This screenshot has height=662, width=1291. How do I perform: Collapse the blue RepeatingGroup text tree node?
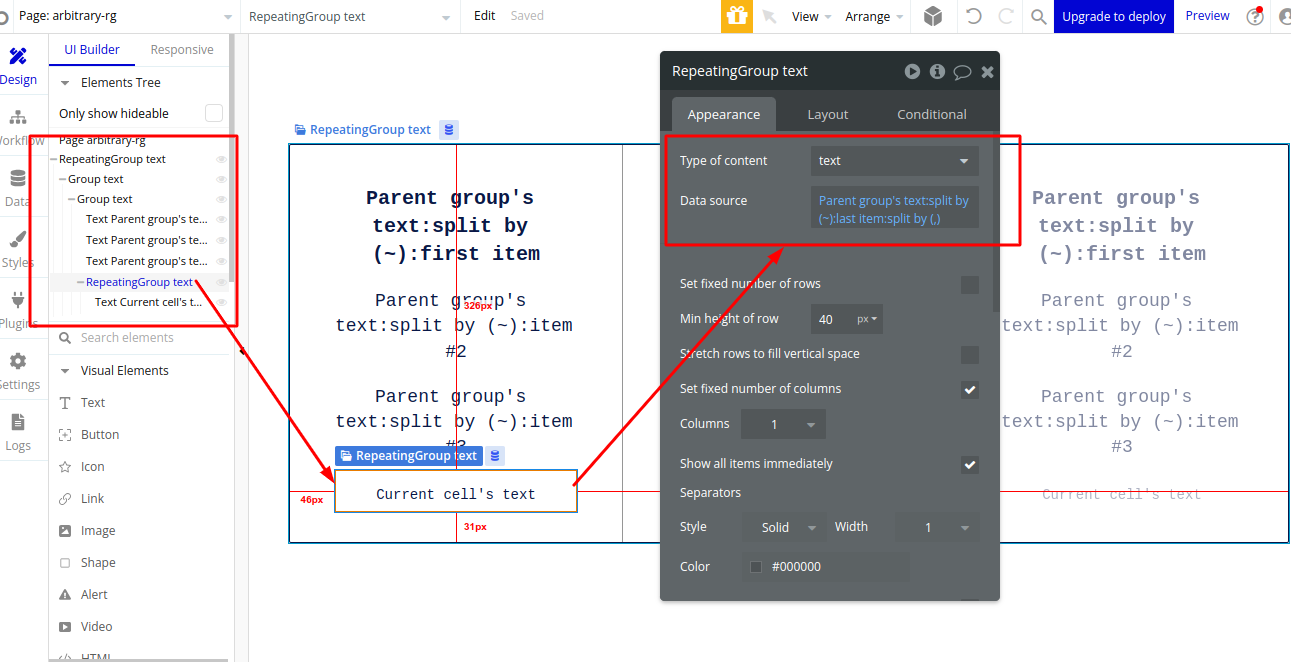click(80, 282)
